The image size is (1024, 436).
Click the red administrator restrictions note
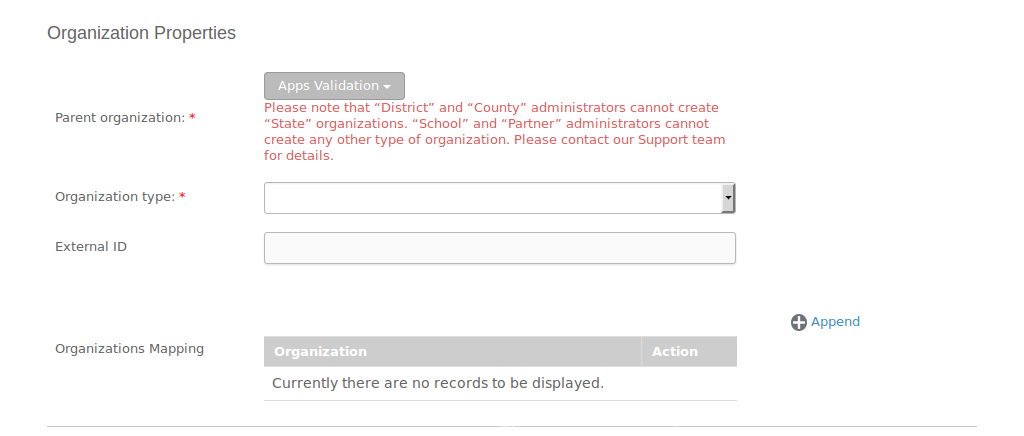click(x=494, y=132)
